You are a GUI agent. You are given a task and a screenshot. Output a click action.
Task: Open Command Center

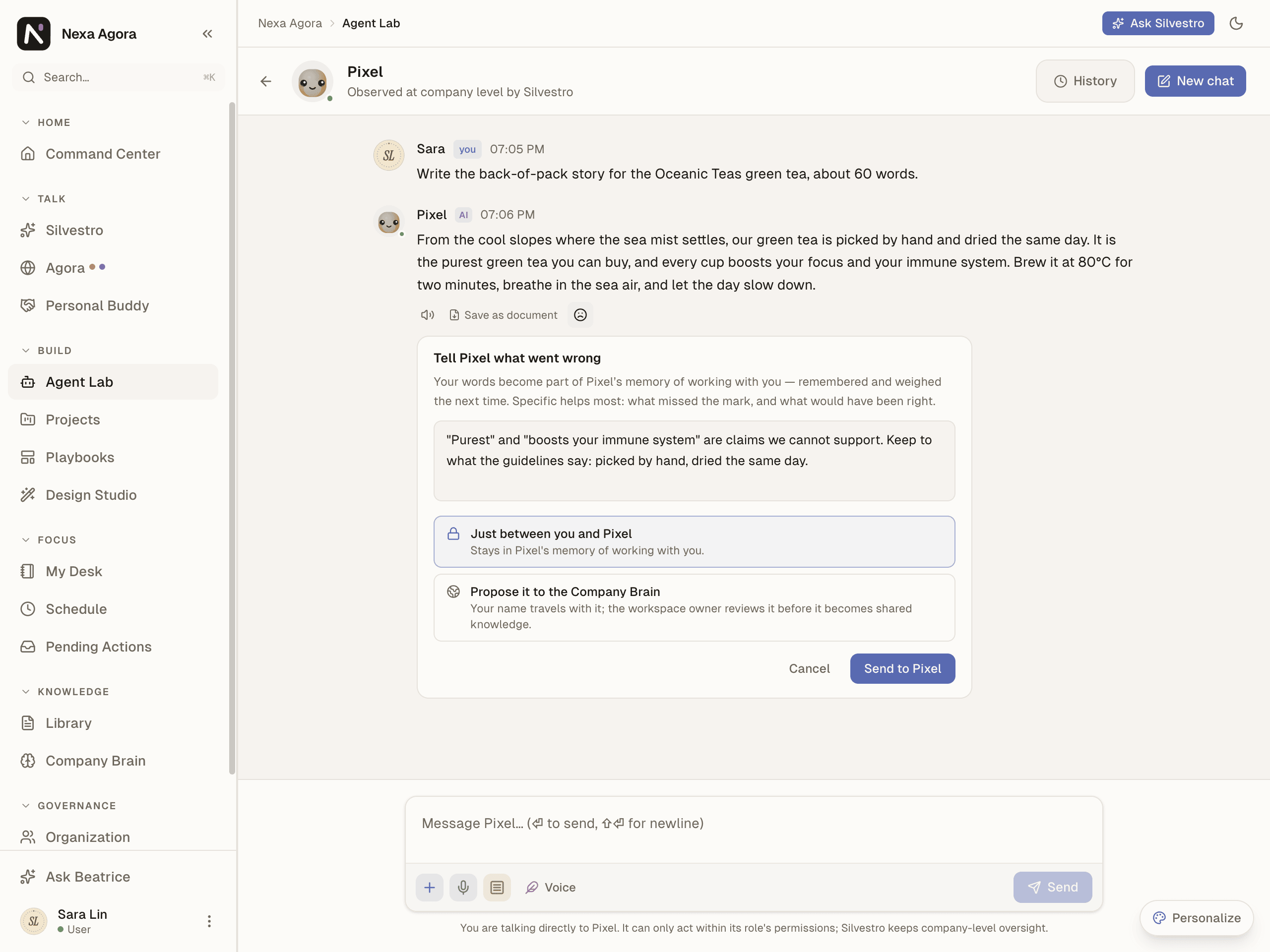pos(113,154)
